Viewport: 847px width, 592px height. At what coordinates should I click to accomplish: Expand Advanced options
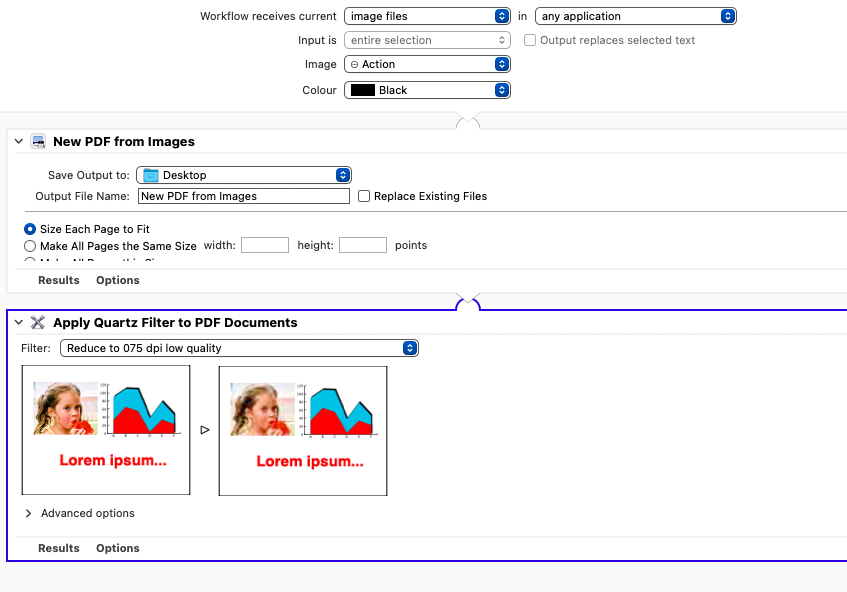pyautogui.click(x=28, y=513)
